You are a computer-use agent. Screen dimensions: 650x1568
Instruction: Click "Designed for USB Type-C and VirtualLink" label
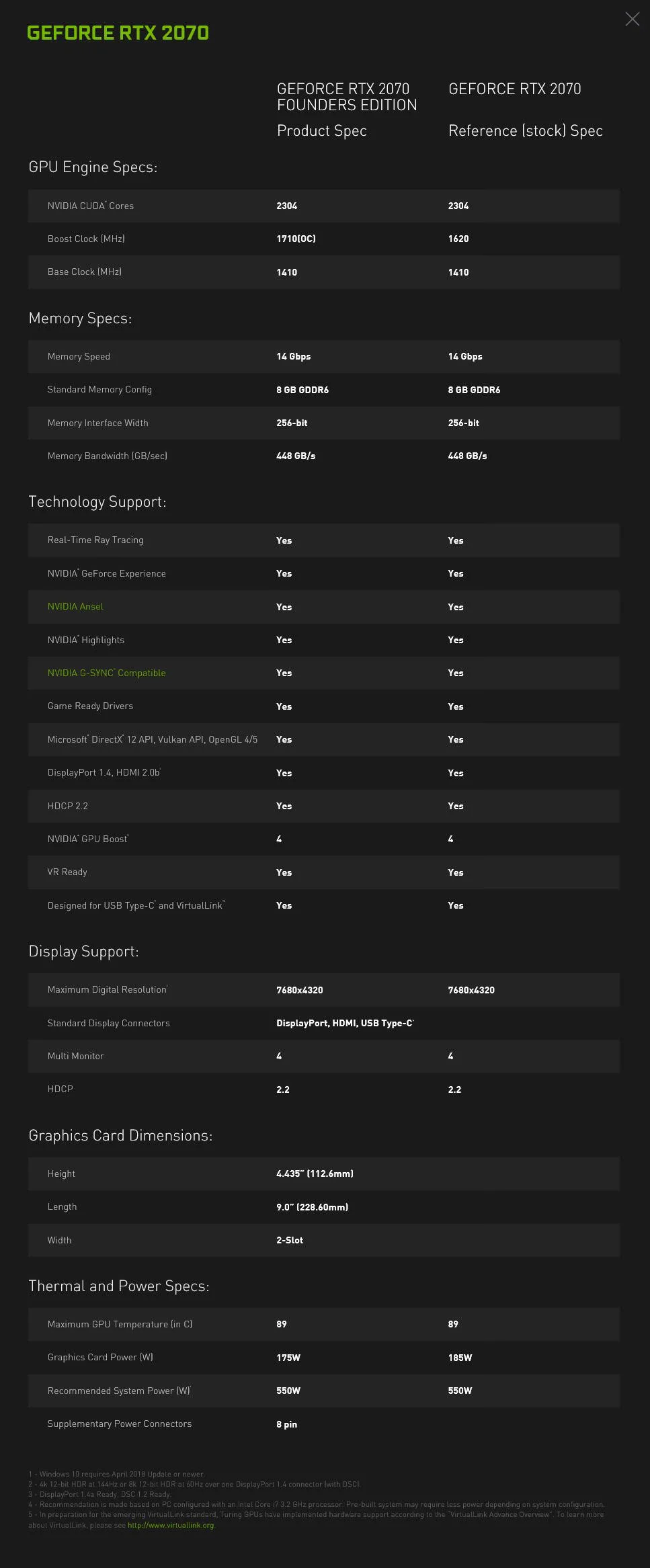(x=136, y=905)
